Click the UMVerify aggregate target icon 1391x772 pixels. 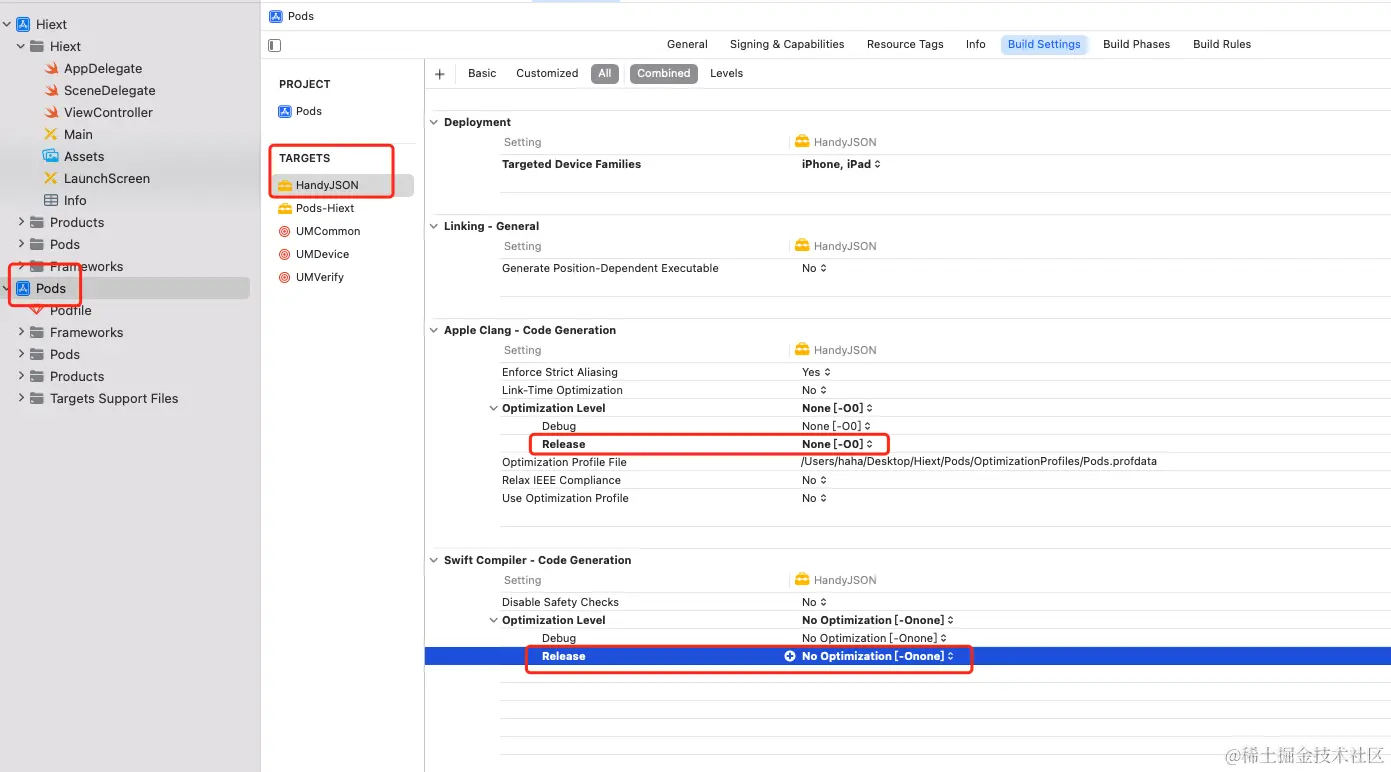tap(285, 277)
